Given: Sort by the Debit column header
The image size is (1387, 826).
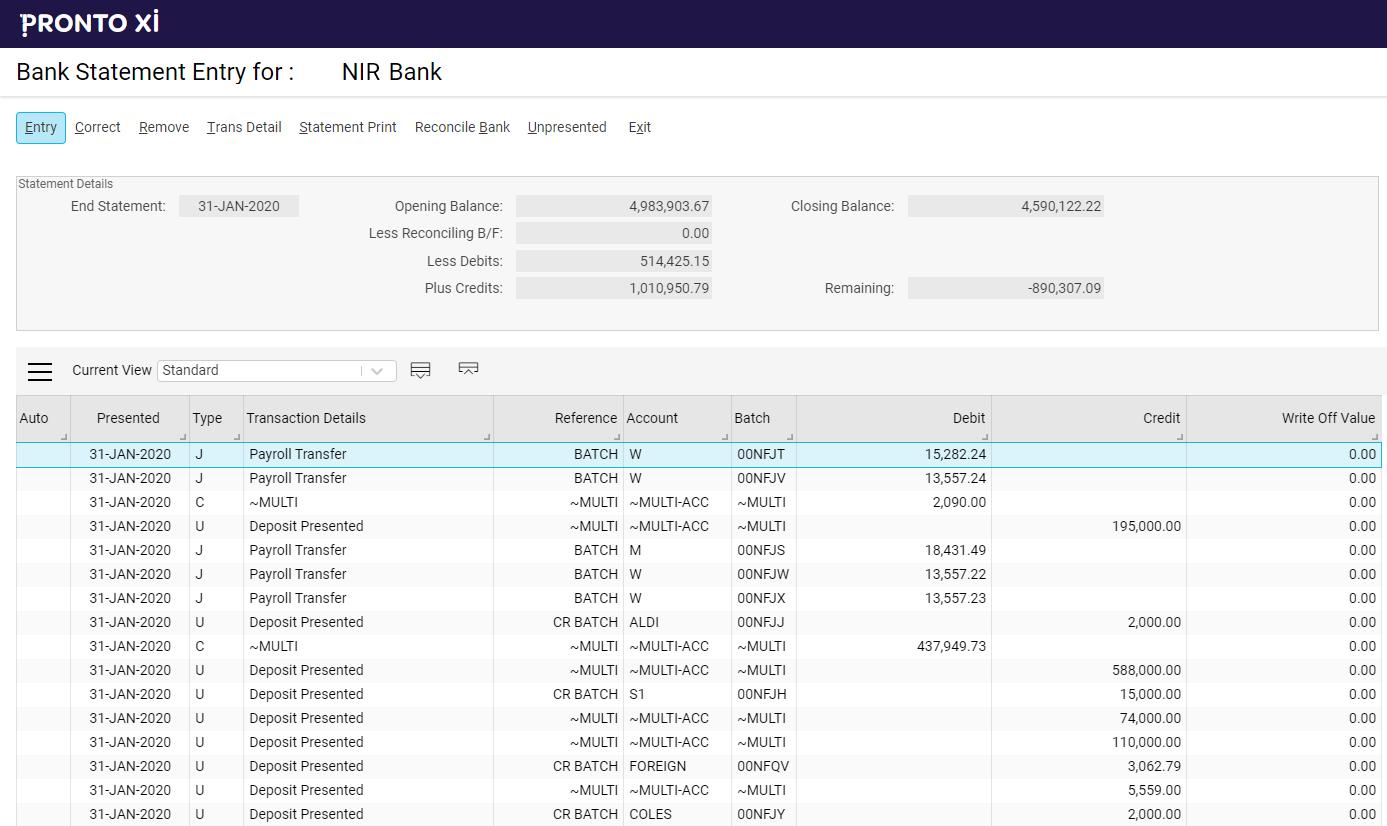Looking at the screenshot, I should click(x=967, y=418).
